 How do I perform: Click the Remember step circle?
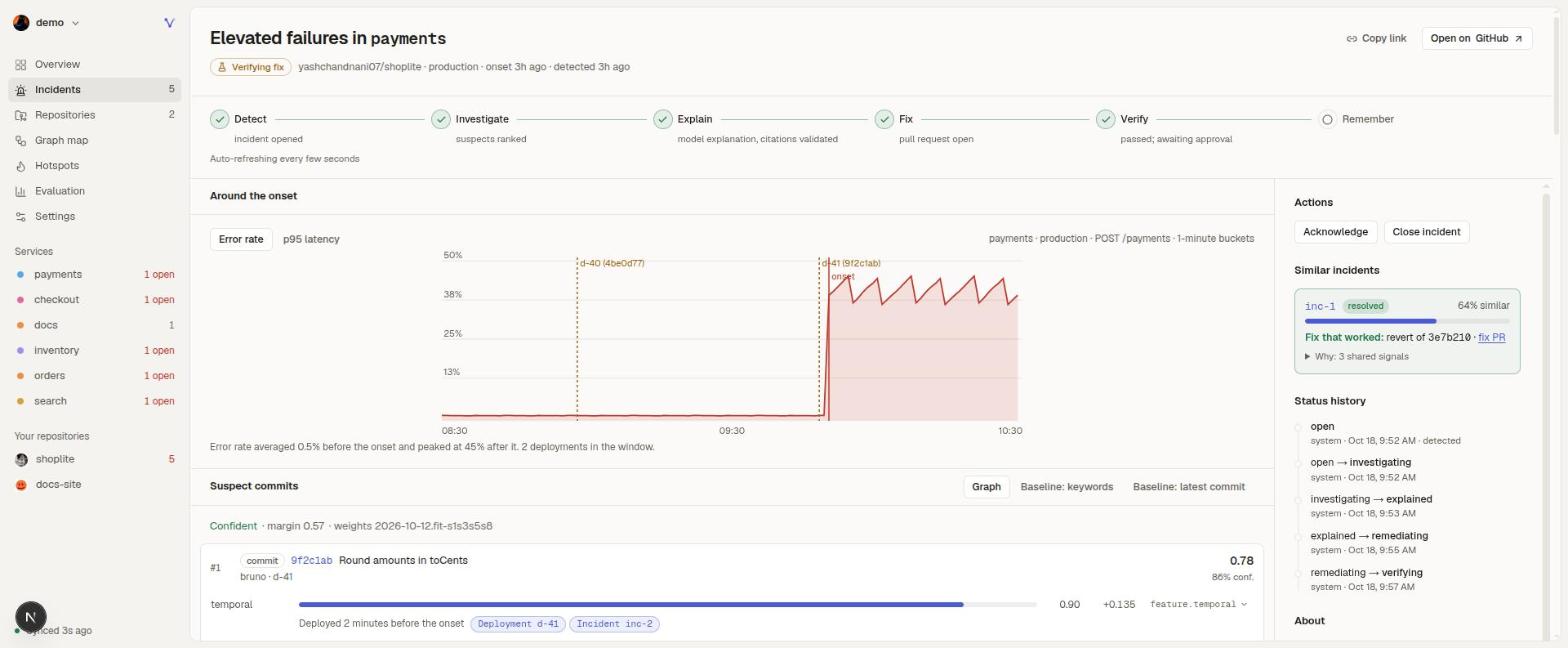1327,119
